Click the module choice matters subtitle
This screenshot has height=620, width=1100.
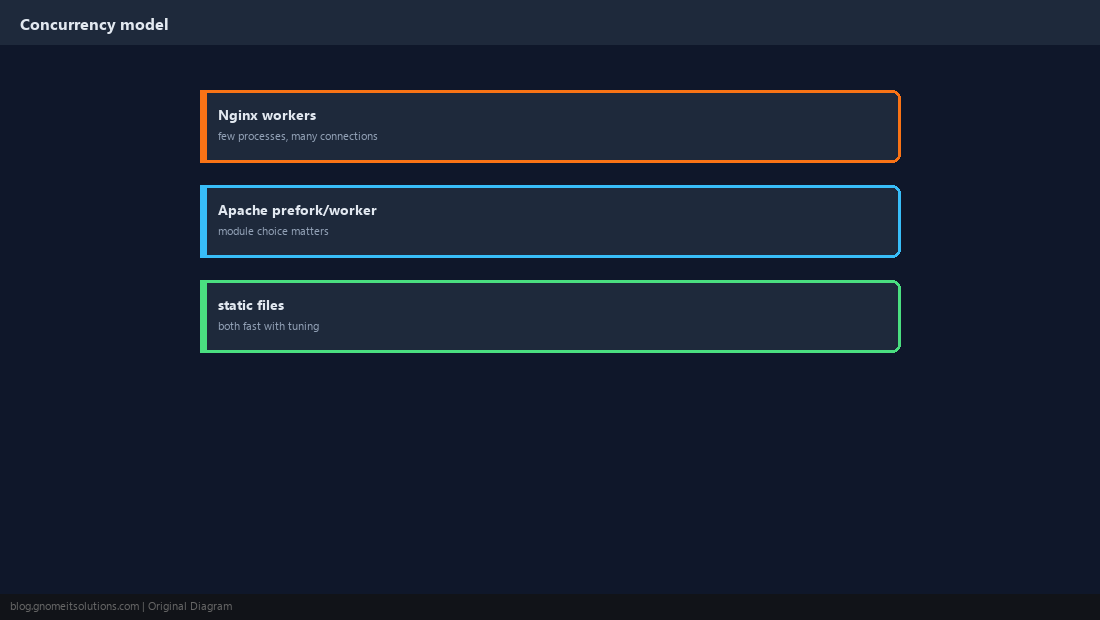tap(273, 231)
